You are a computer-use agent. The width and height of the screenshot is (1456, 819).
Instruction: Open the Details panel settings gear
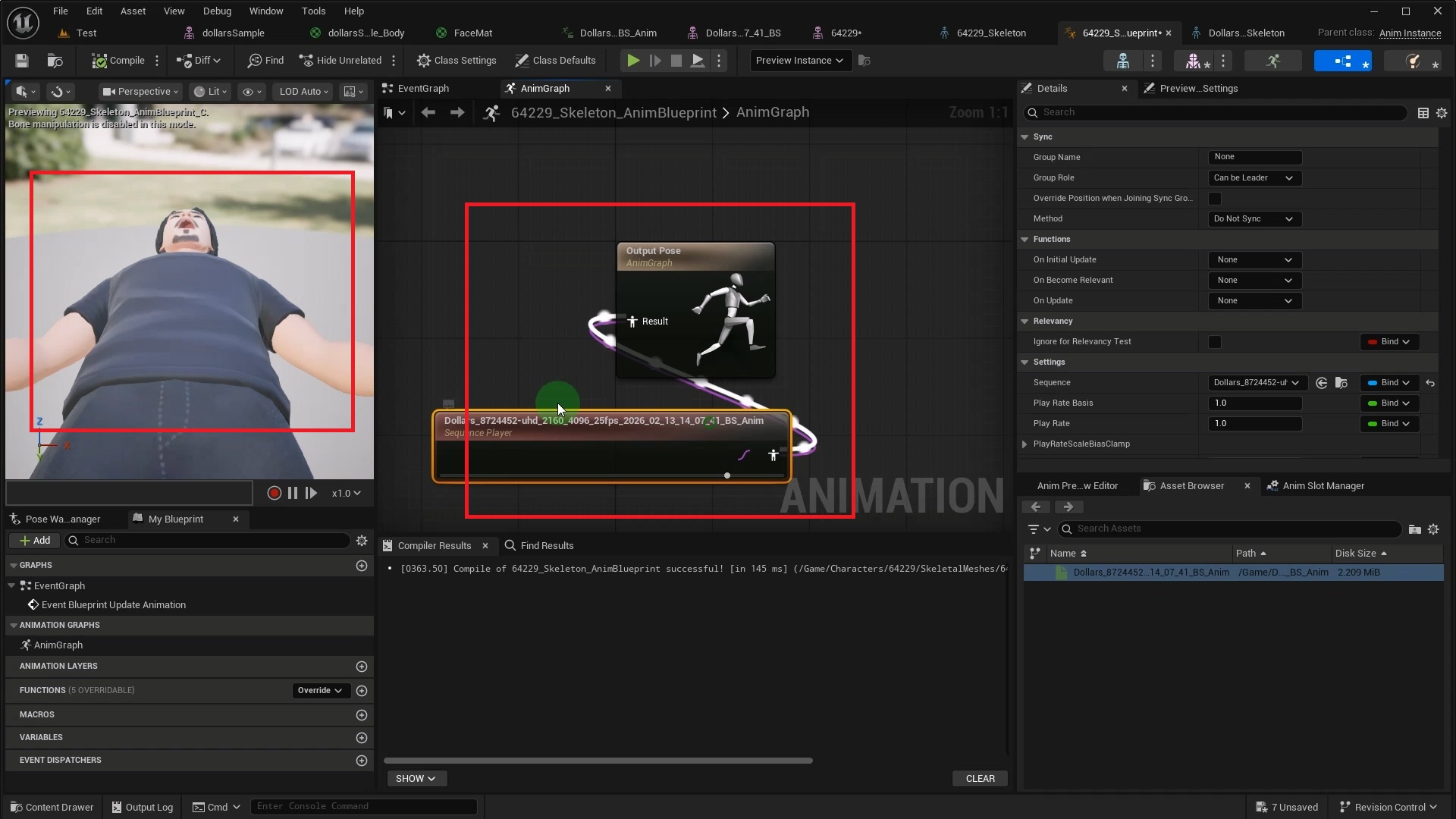tap(1442, 112)
